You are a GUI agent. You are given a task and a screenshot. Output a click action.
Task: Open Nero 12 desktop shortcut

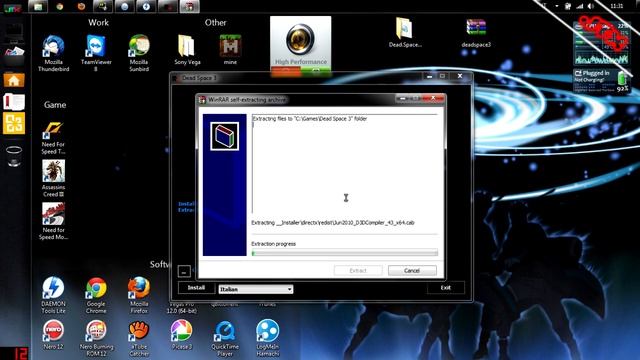[x=53, y=335]
